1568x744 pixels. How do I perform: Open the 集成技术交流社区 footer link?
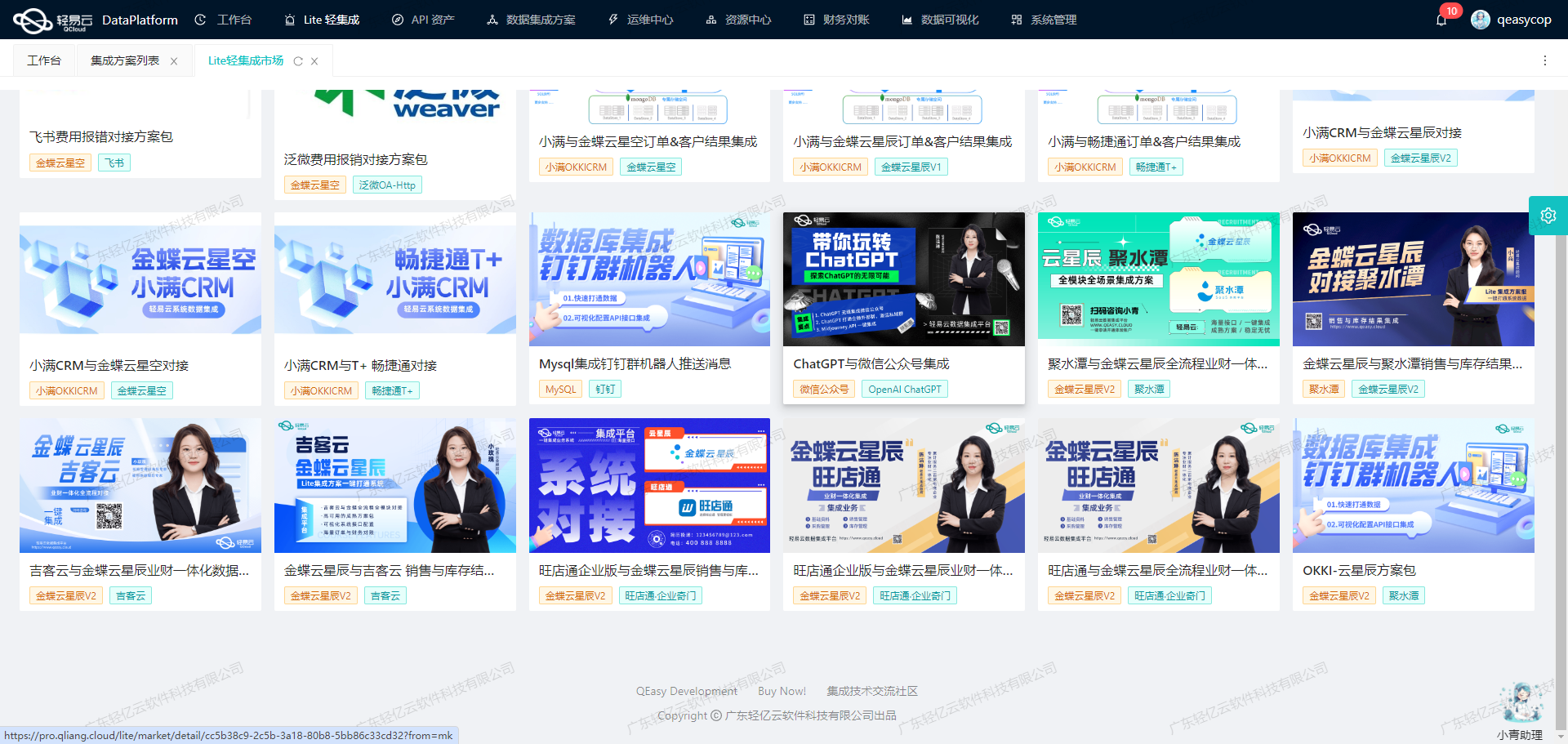point(872,691)
